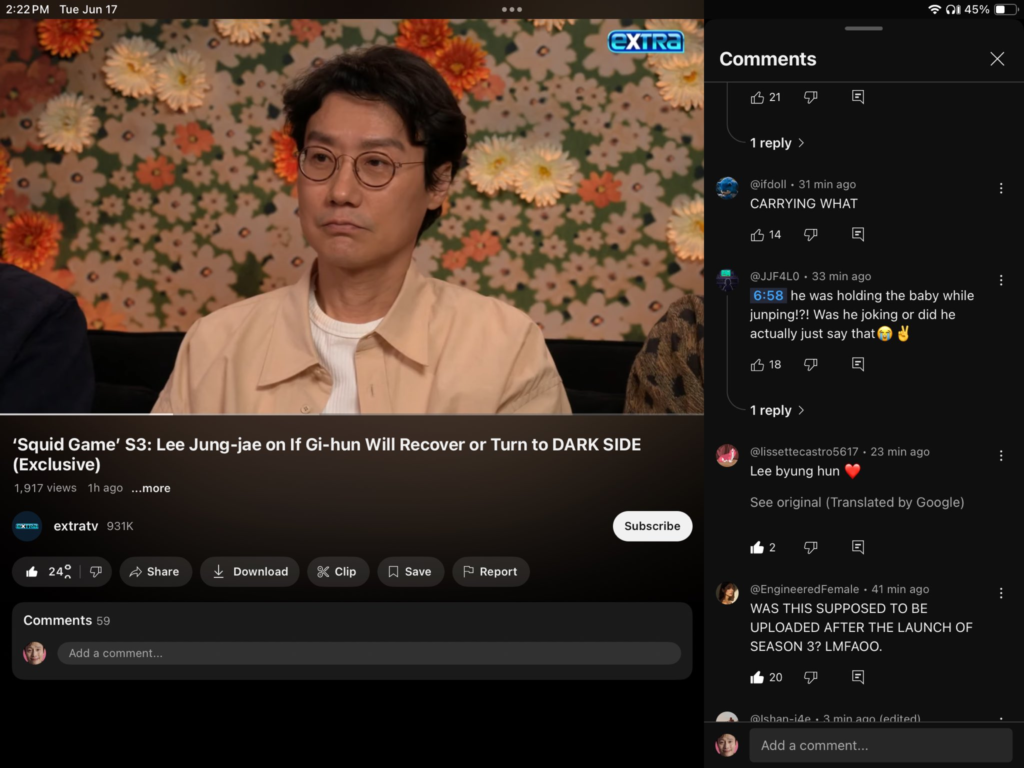
Task: Reply to @JJF4L0's comment
Action: point(858,364)
